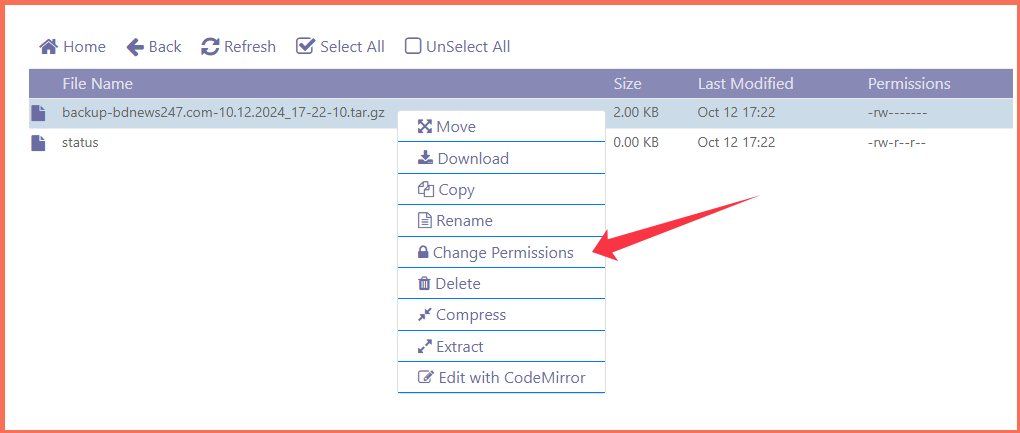
Task: Click the file icon beside status
Action: 38,143
